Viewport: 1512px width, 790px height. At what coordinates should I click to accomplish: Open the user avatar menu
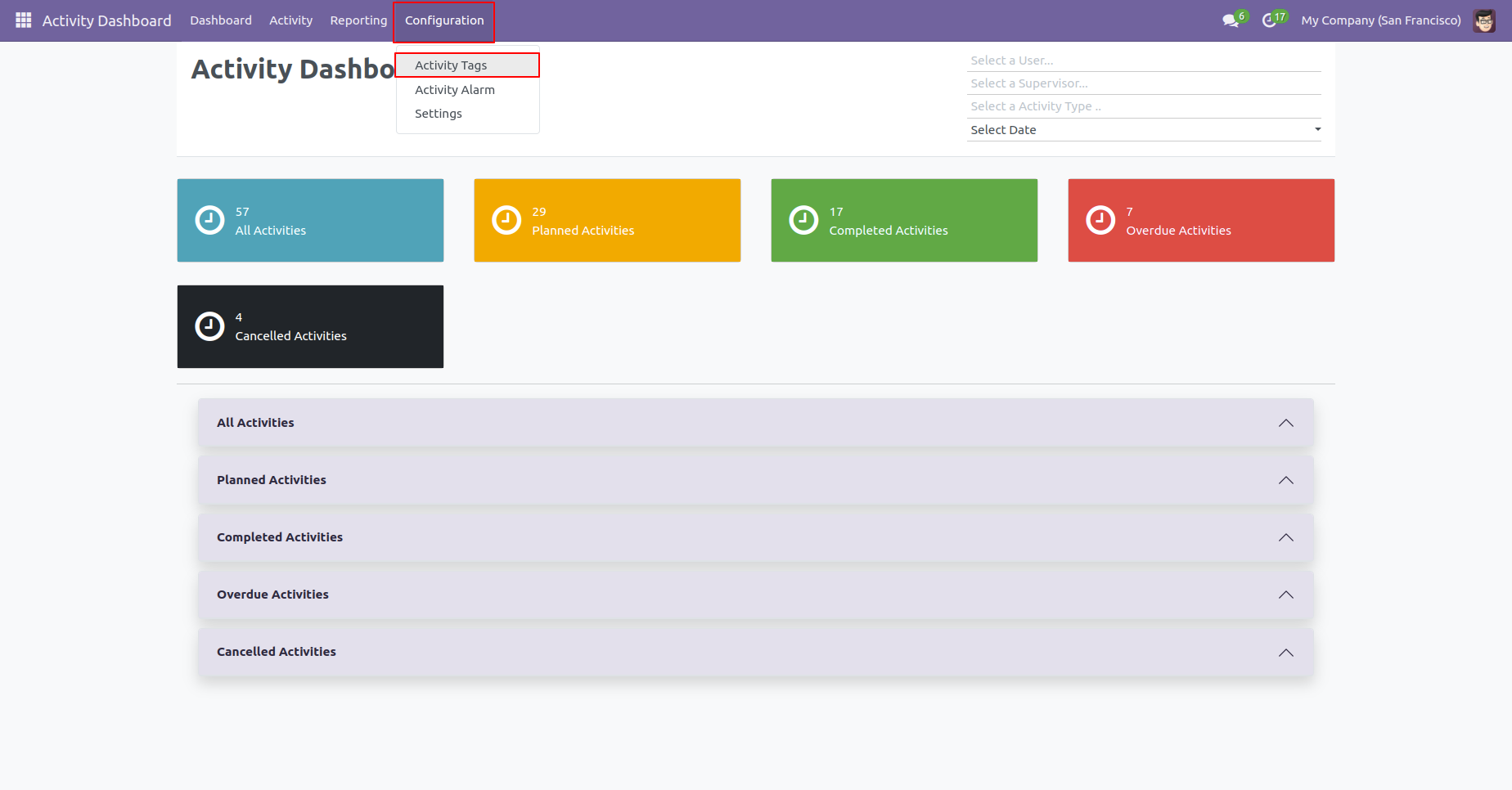tap(1484, 20)
